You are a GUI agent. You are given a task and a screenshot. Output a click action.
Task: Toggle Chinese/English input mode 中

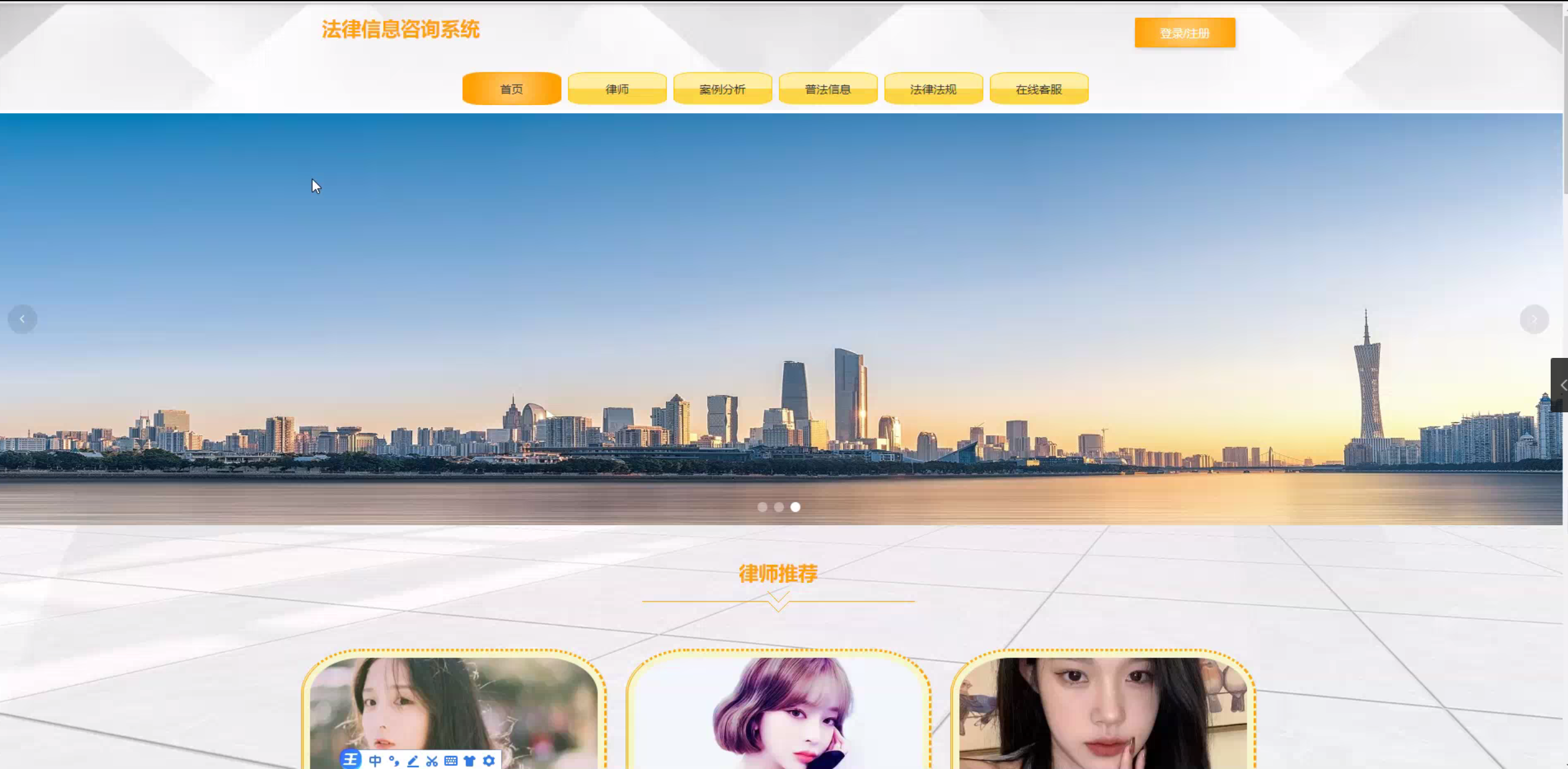pyautogui.click(x=375, y=760)
